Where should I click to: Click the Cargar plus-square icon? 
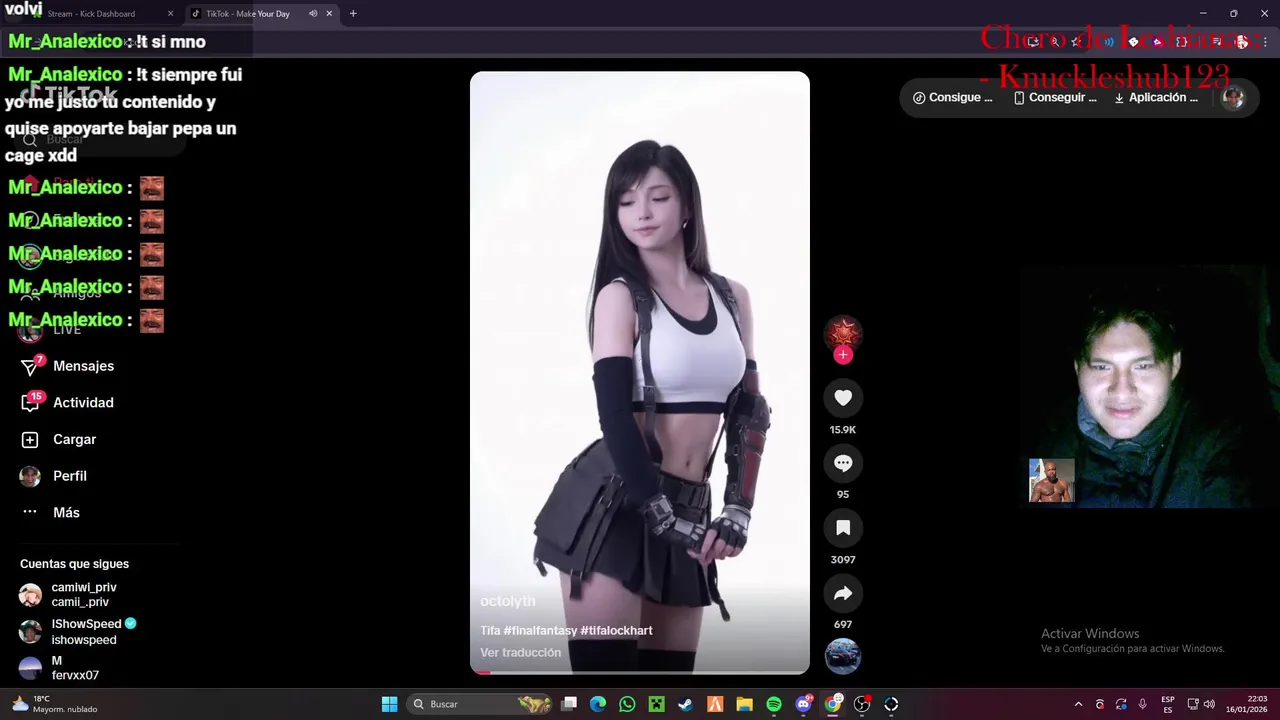click(x=30, y=440)
